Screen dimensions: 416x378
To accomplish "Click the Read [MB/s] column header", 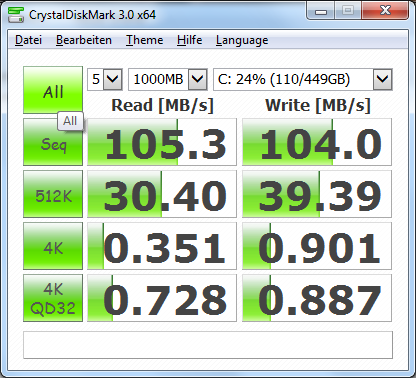I will (162, 105).
